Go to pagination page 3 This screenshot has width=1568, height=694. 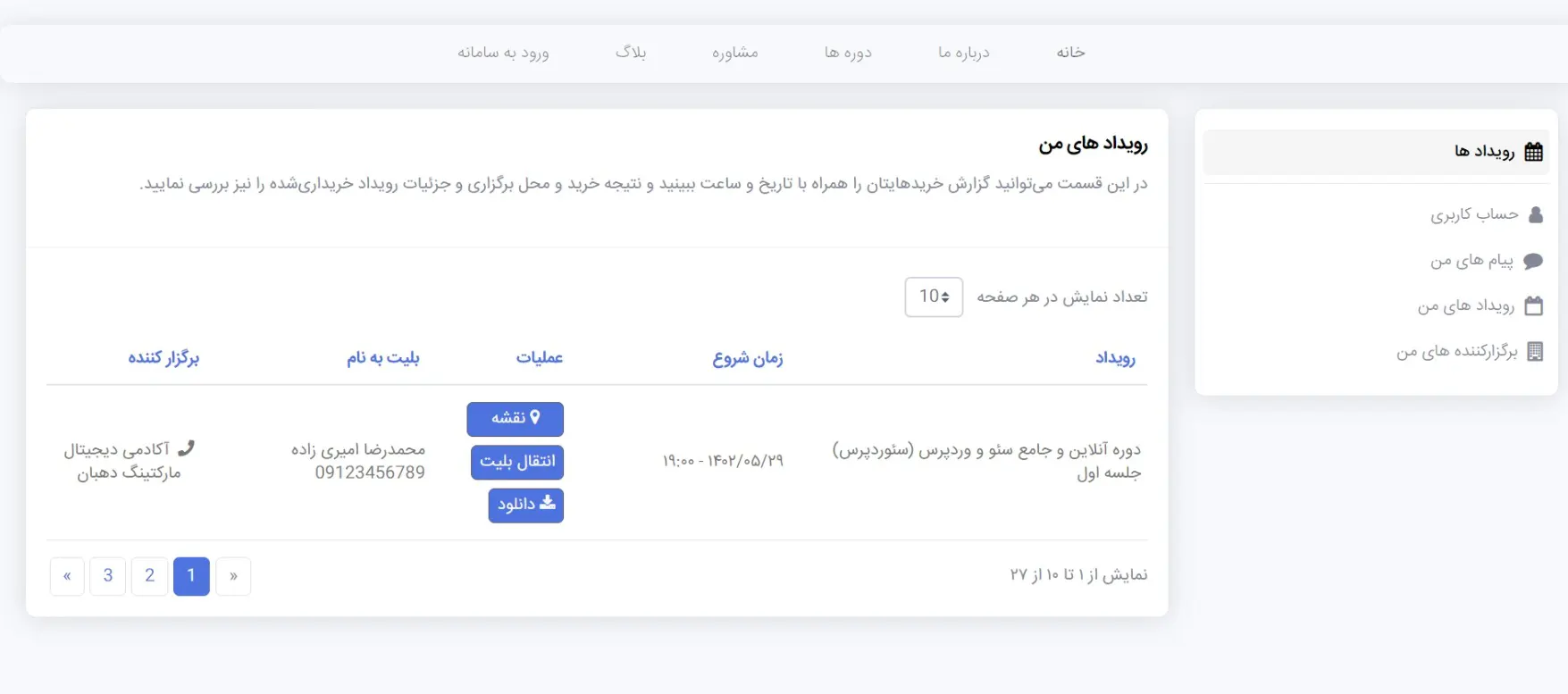tap(108, 576)
